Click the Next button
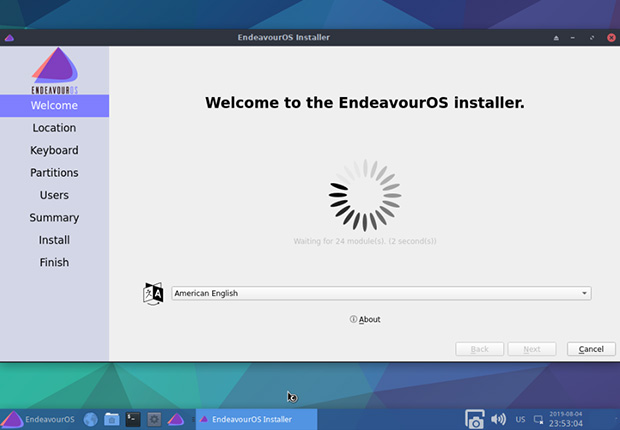The width and height of the screenshot is (620, 430). pos(532,349)
